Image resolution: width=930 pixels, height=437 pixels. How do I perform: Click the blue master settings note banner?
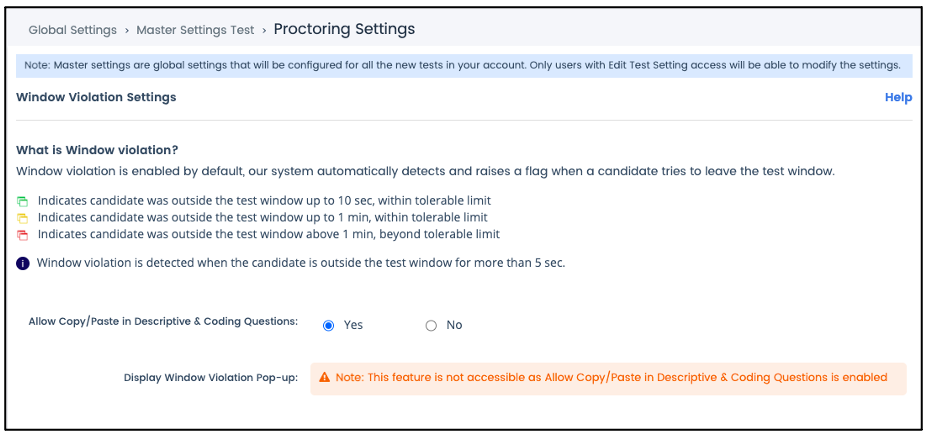[464, 65]
